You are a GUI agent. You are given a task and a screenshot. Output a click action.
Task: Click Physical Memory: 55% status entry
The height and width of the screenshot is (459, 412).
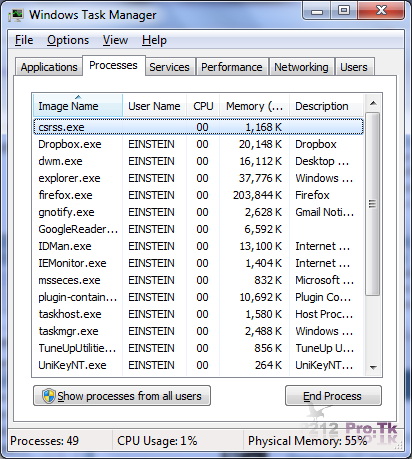pos(307,441)
